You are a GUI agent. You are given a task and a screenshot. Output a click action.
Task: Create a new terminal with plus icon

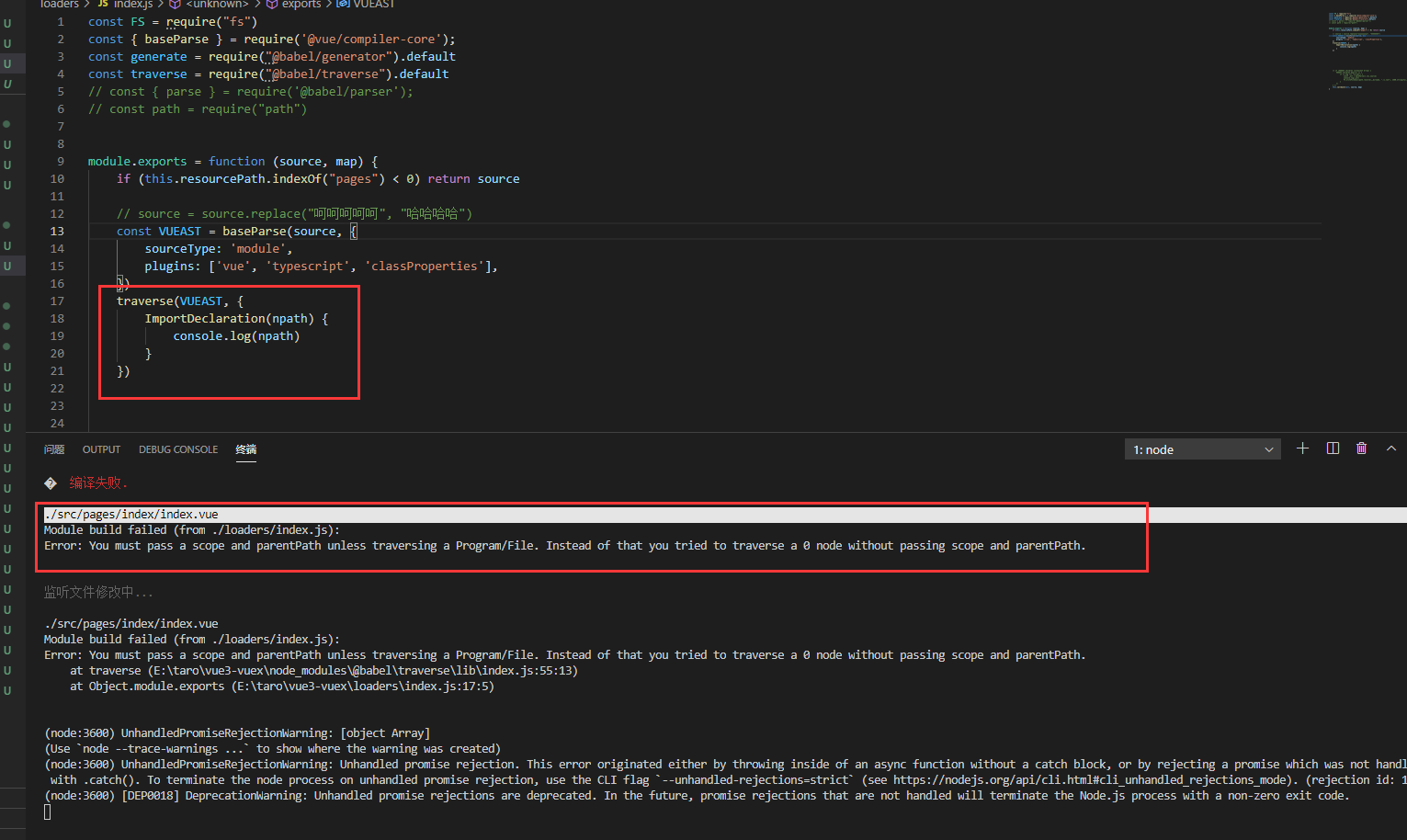coord(1302,448)
